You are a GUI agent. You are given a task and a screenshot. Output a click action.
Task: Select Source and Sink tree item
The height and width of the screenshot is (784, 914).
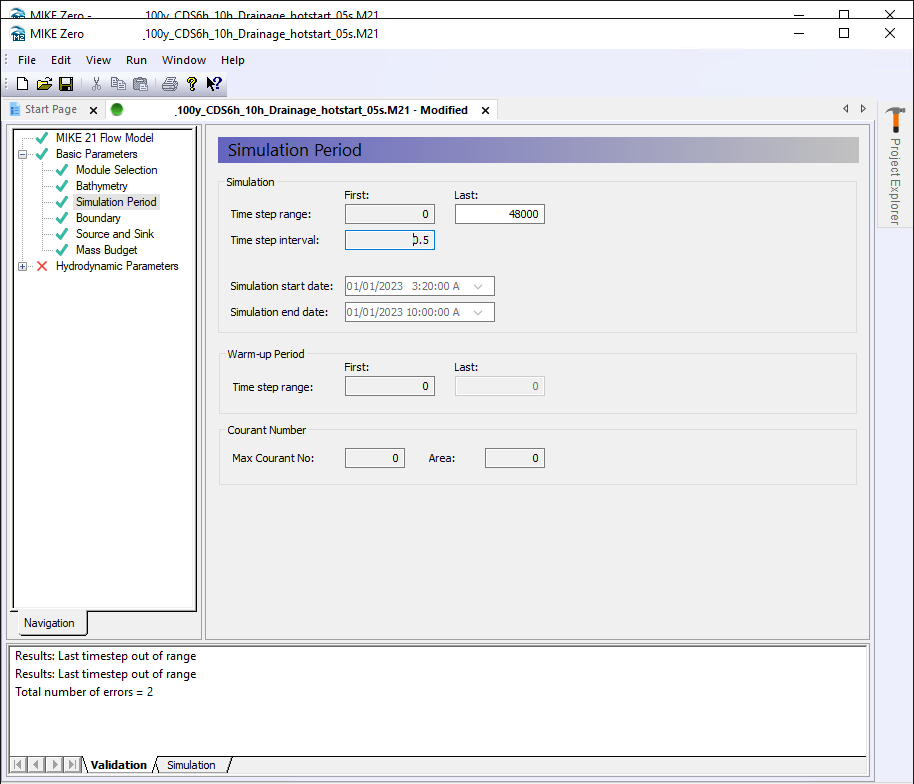pyautogui.click(x=114, y=234)
